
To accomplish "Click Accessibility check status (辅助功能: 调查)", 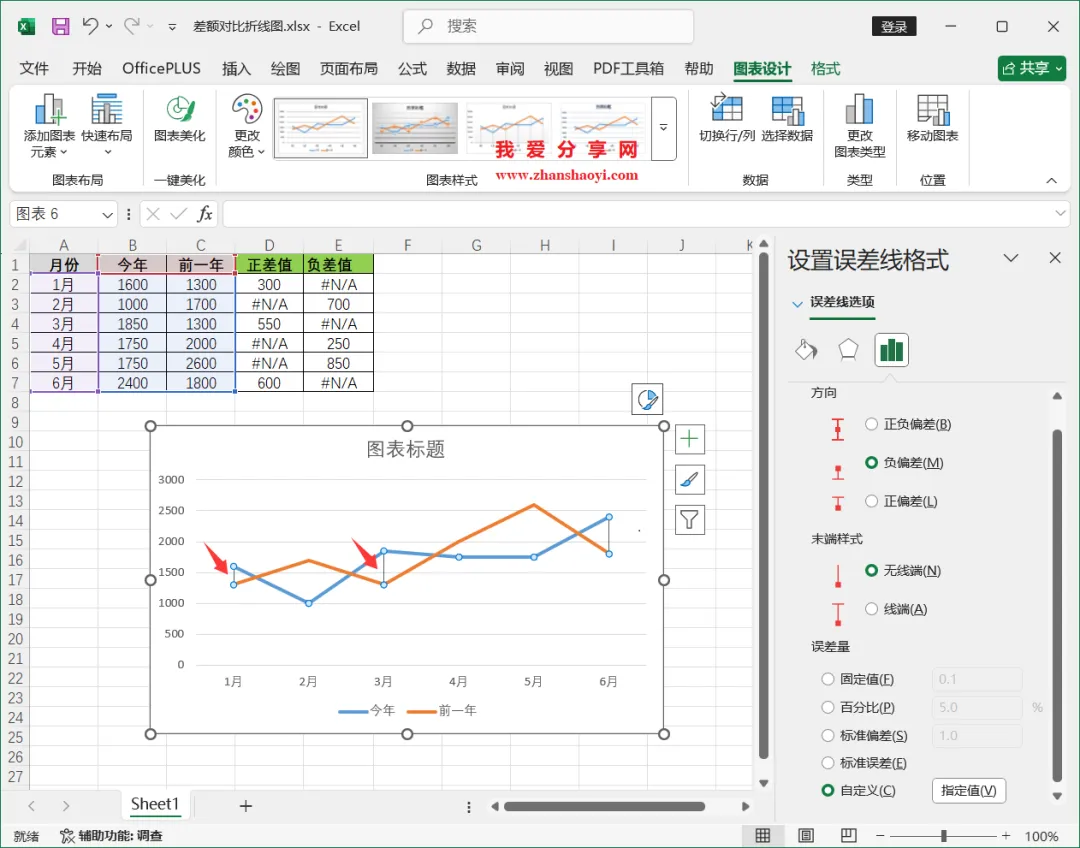I will pos(112,836).
